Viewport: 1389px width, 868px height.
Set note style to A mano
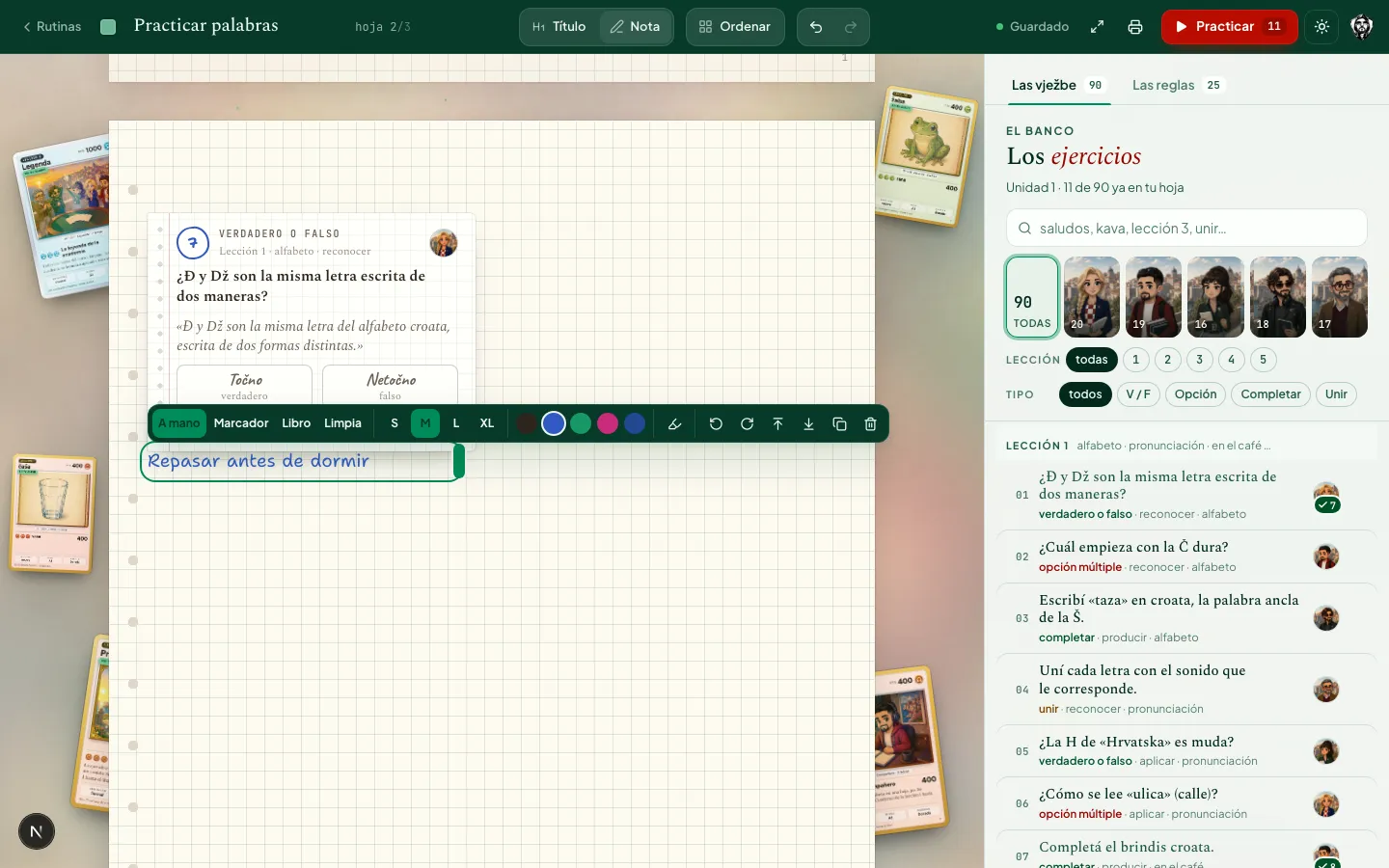click(179, 423)
